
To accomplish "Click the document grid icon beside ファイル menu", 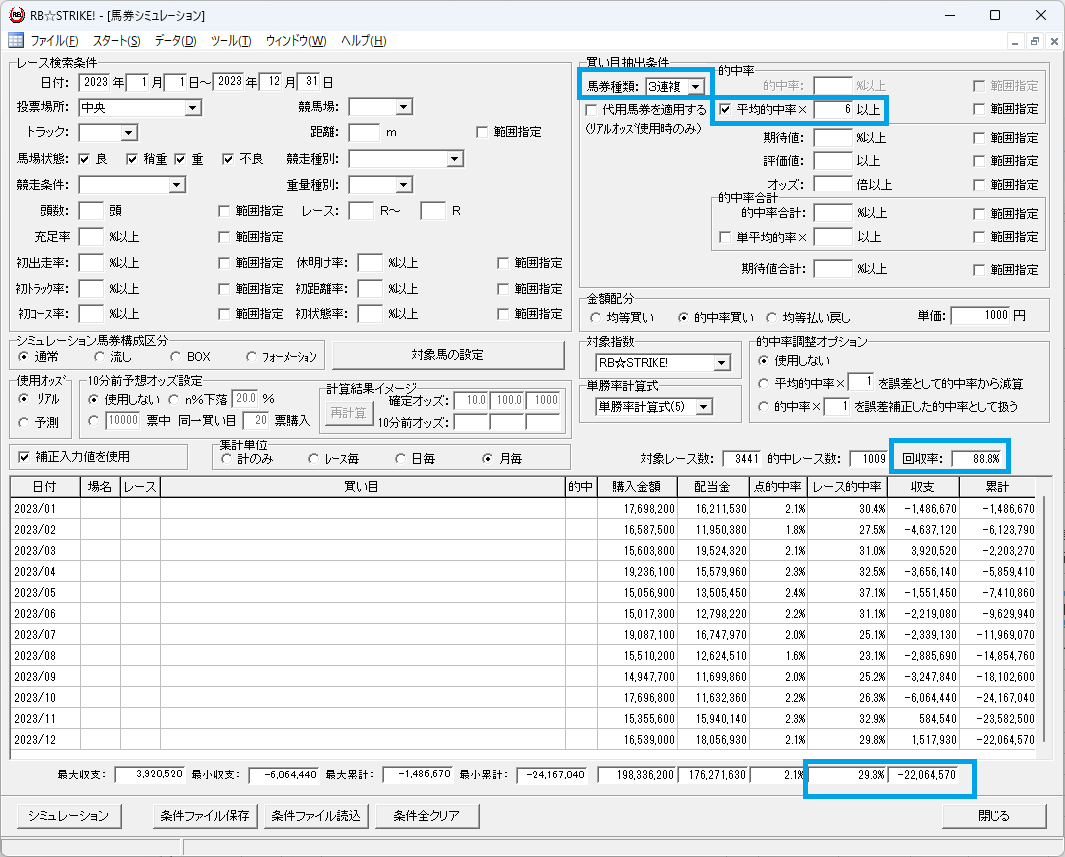I will (x=16, y=40).
